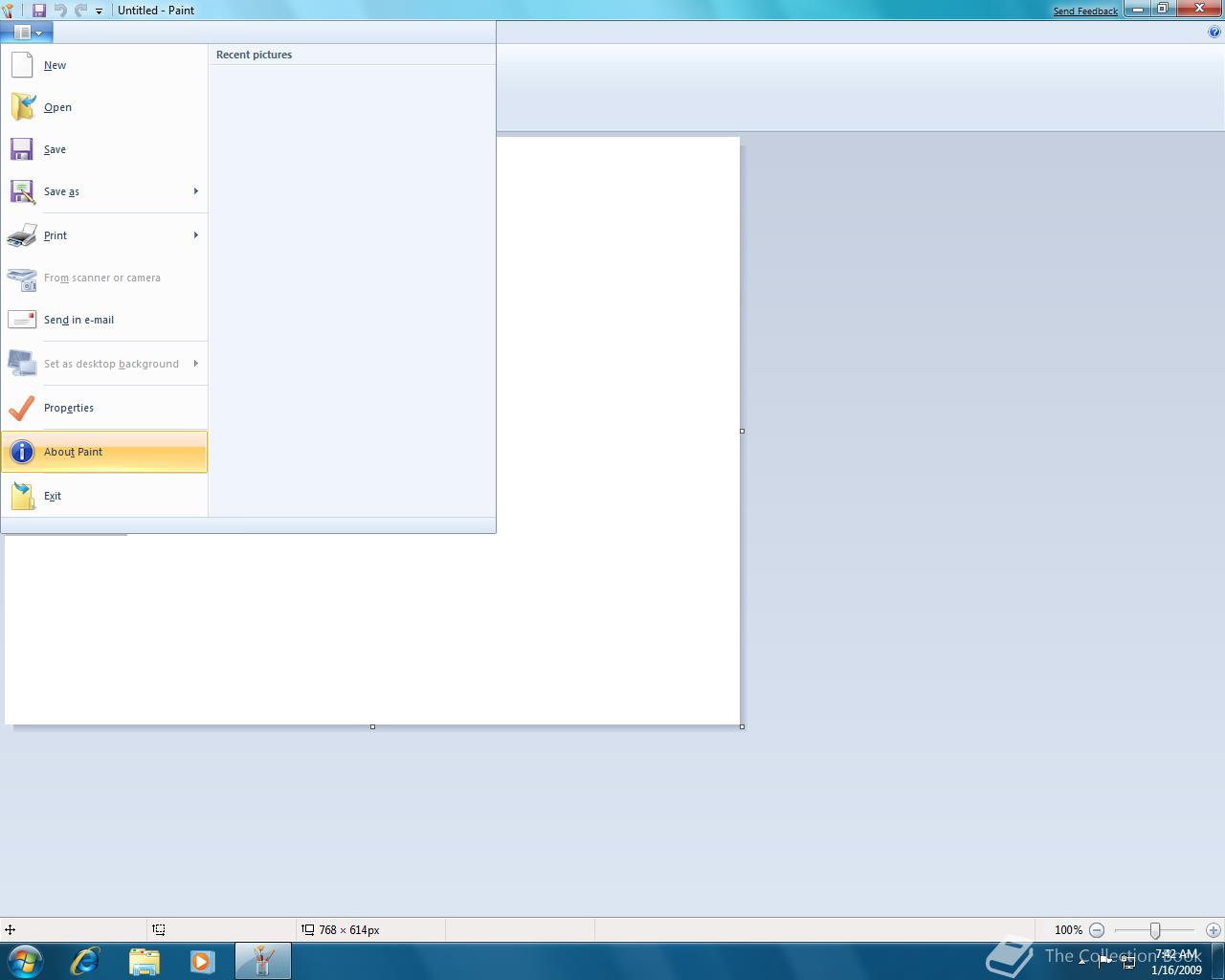The width and height of the screenshot is (1225, 980).
Task: Open Windows Explorer from the taskbar
Action: (144, 961)
